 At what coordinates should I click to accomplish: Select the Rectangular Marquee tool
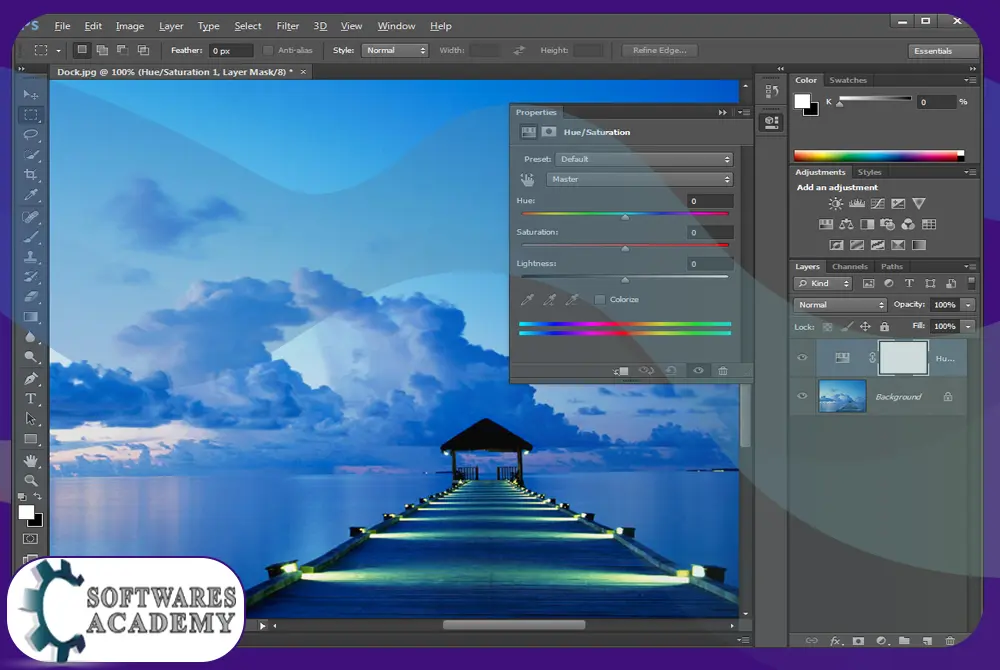(30, 115)
